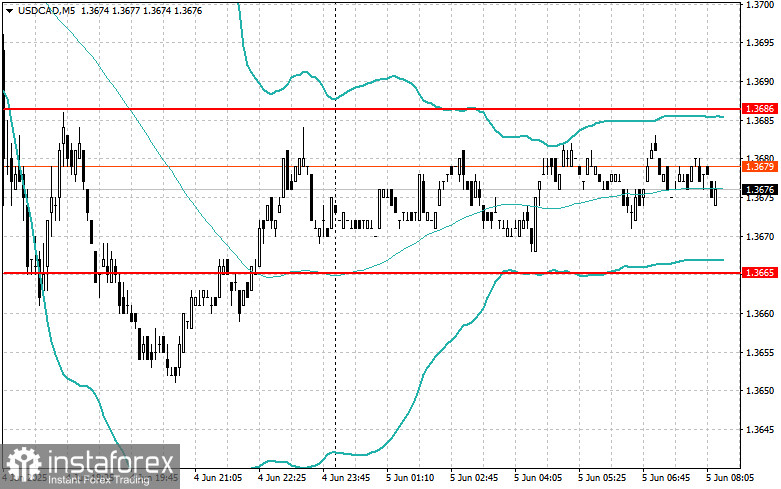The width and height of the screenshot is (781, 489).
Task: Click the 1.3695 price scale value
Action: 760,43
